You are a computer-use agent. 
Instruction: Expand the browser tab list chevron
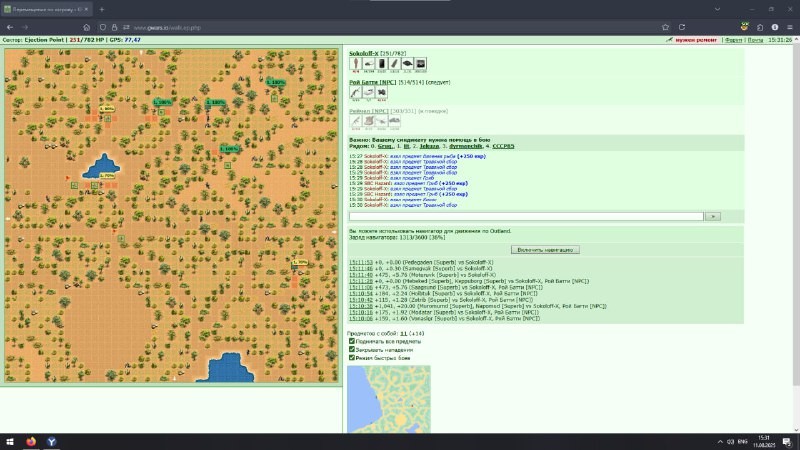point(717,9)
